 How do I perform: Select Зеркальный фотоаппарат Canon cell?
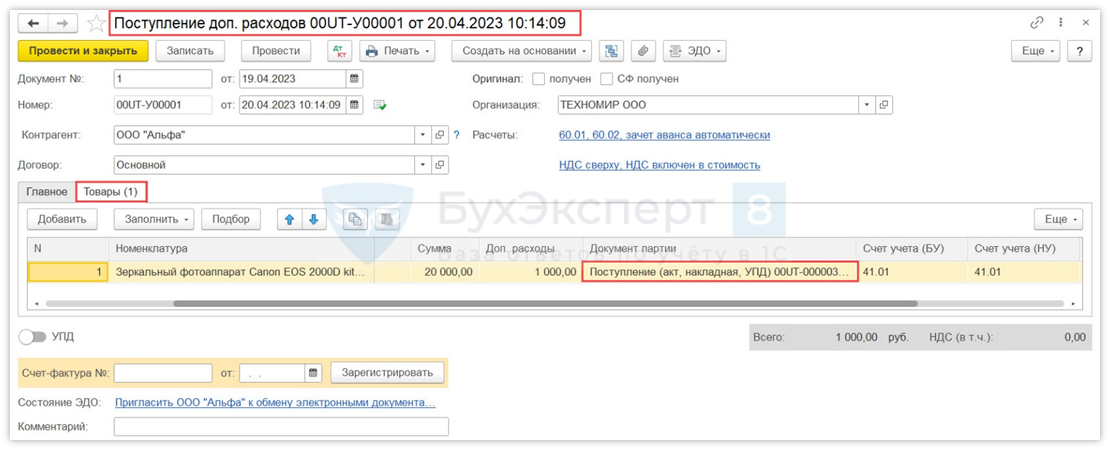tap(241, 272)
